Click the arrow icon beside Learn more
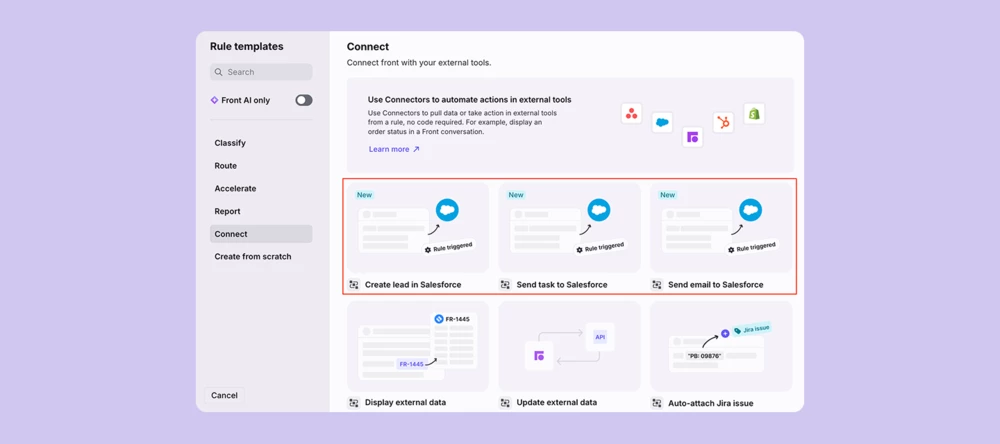This screenshot has height=444, width=1000. pyautogui.click(x=416, y=149)
